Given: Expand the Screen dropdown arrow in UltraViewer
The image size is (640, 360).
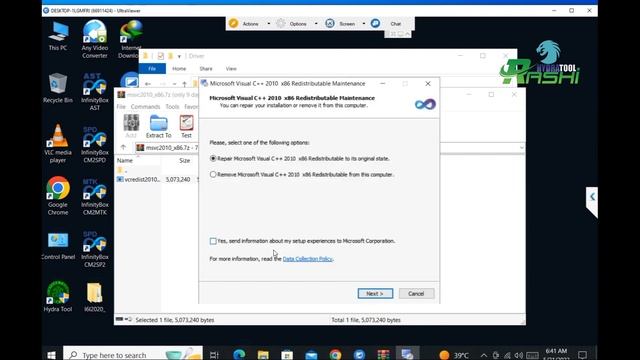Looking at the screenshot, I should point(364,24).
